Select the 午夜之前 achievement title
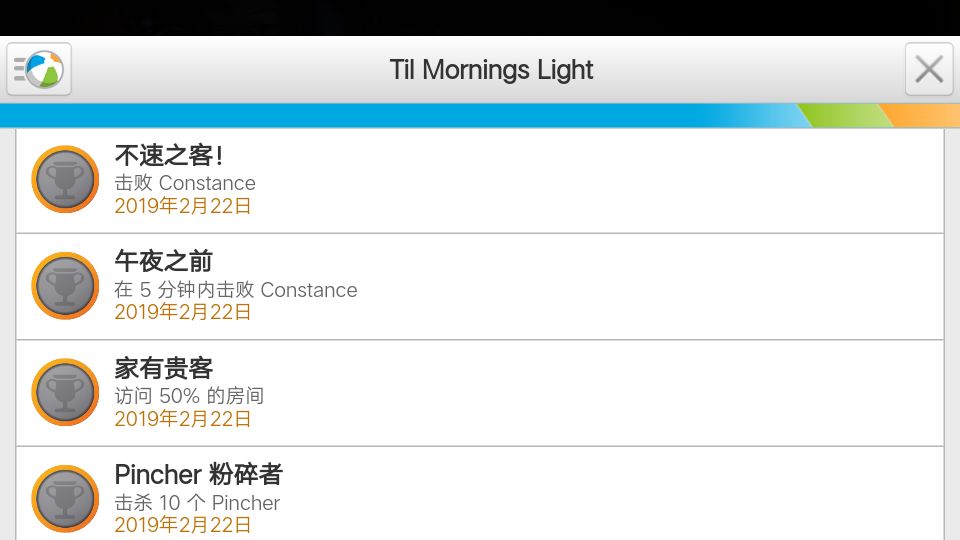Image resolution: width=960 pixels, height=540 pixels. (164, 262)
